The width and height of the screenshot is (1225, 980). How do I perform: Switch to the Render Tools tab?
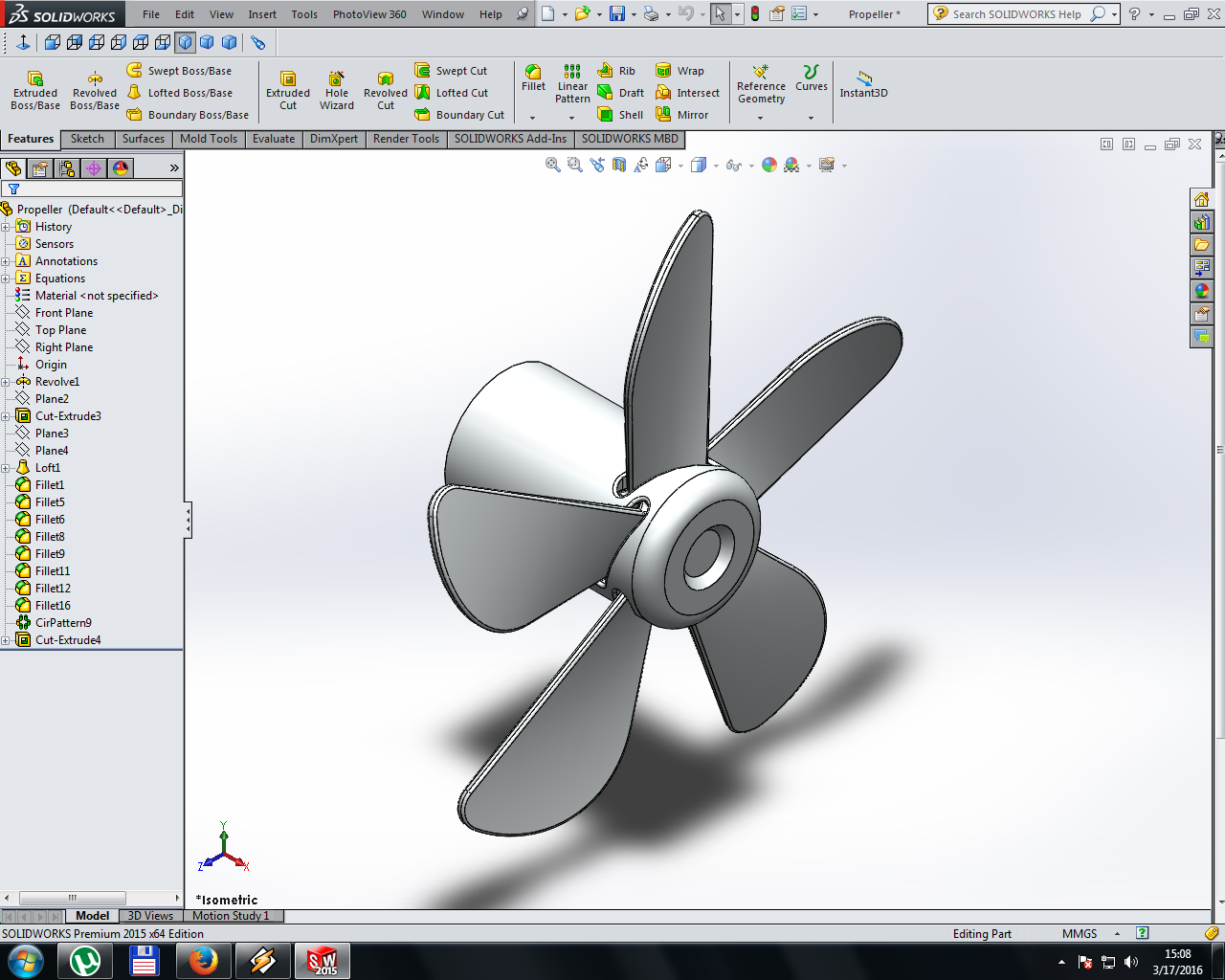[x=406, y=139]
